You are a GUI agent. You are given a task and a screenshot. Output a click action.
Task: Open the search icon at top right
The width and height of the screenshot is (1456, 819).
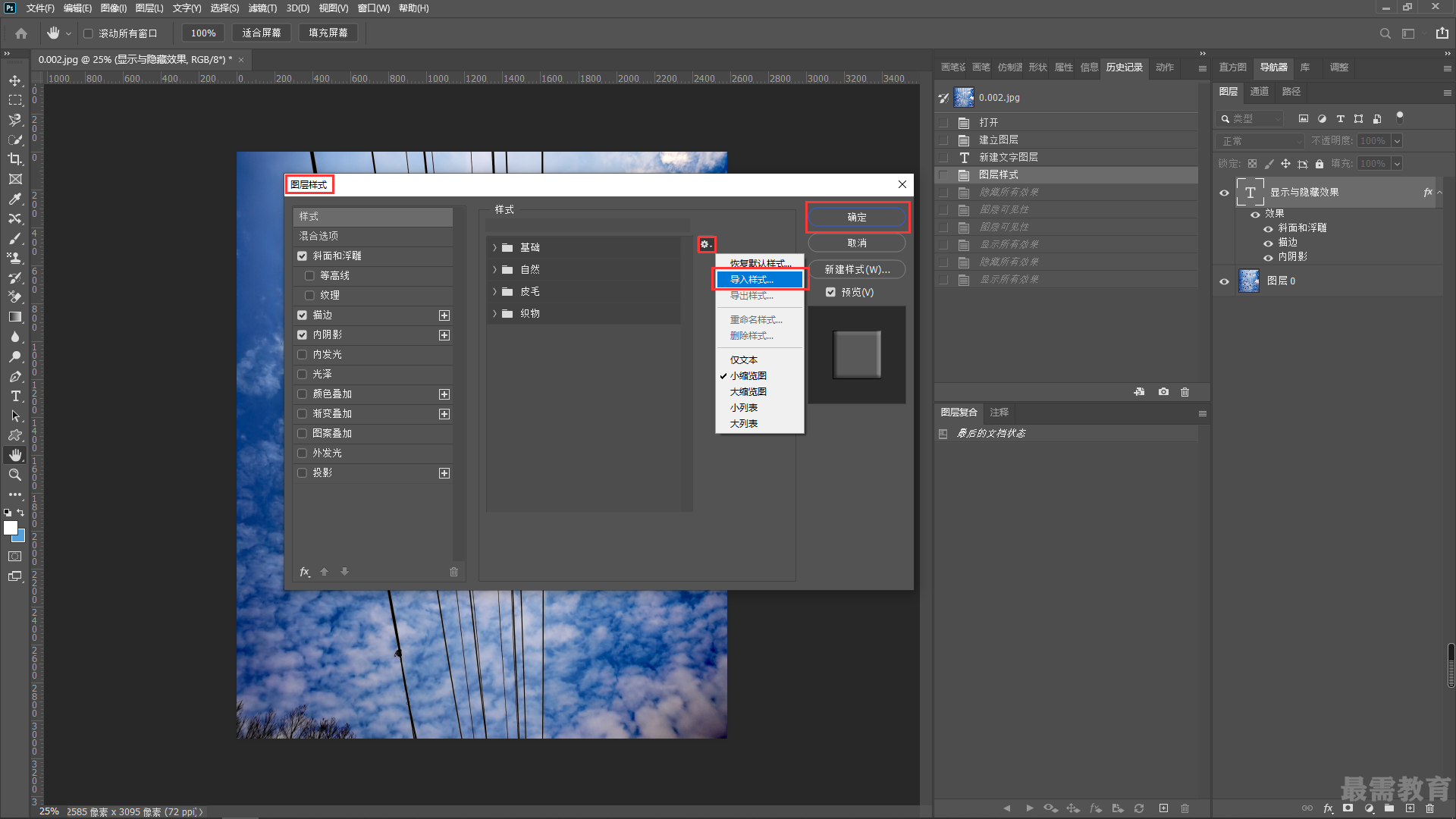[x=1385, y=33]
